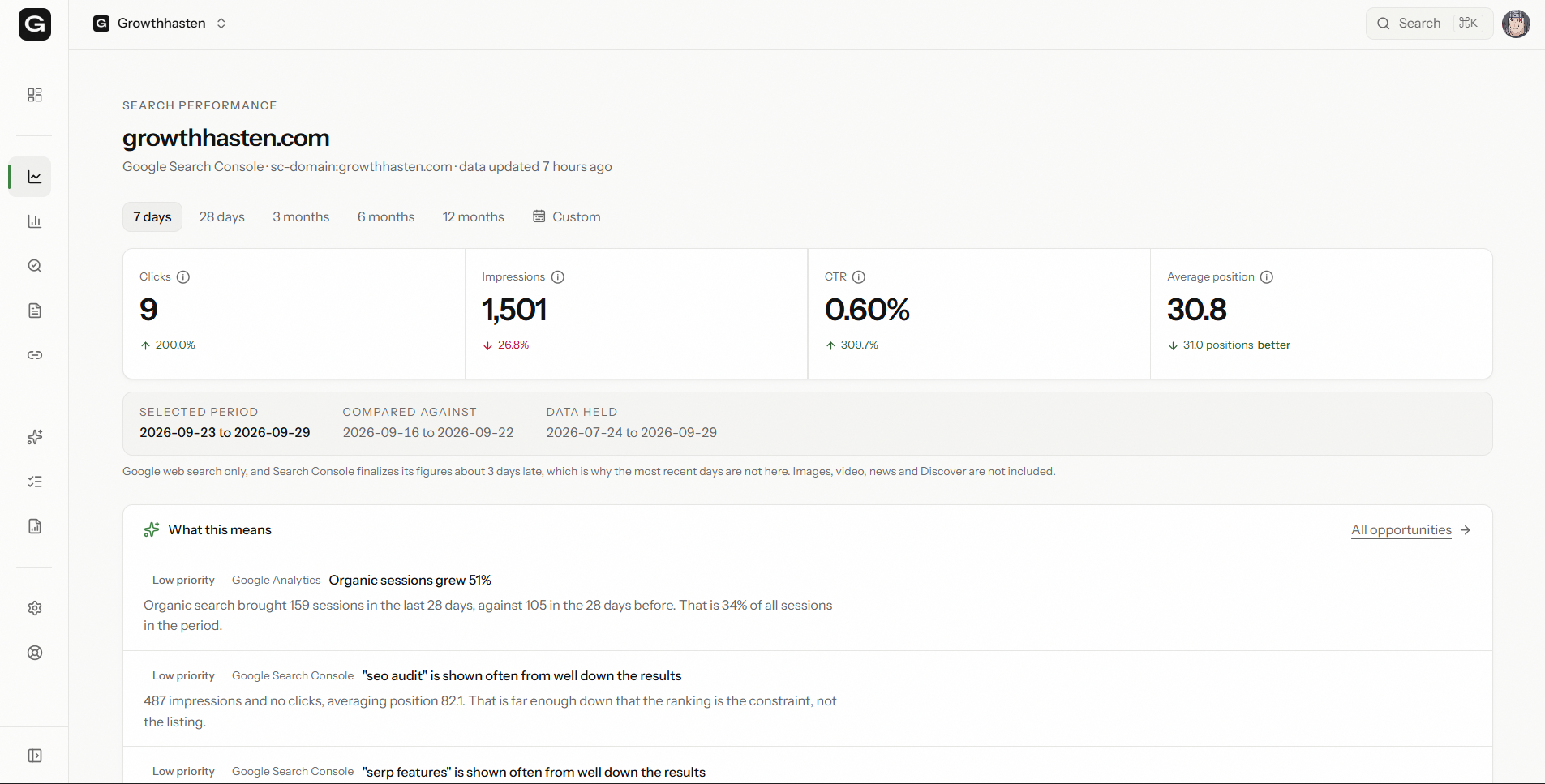Image resolution: width=1545 pixels, height=784 pixels.
Task: Open the sparkles opportunities icon in sidebar
Action: [x=35, y=437]
